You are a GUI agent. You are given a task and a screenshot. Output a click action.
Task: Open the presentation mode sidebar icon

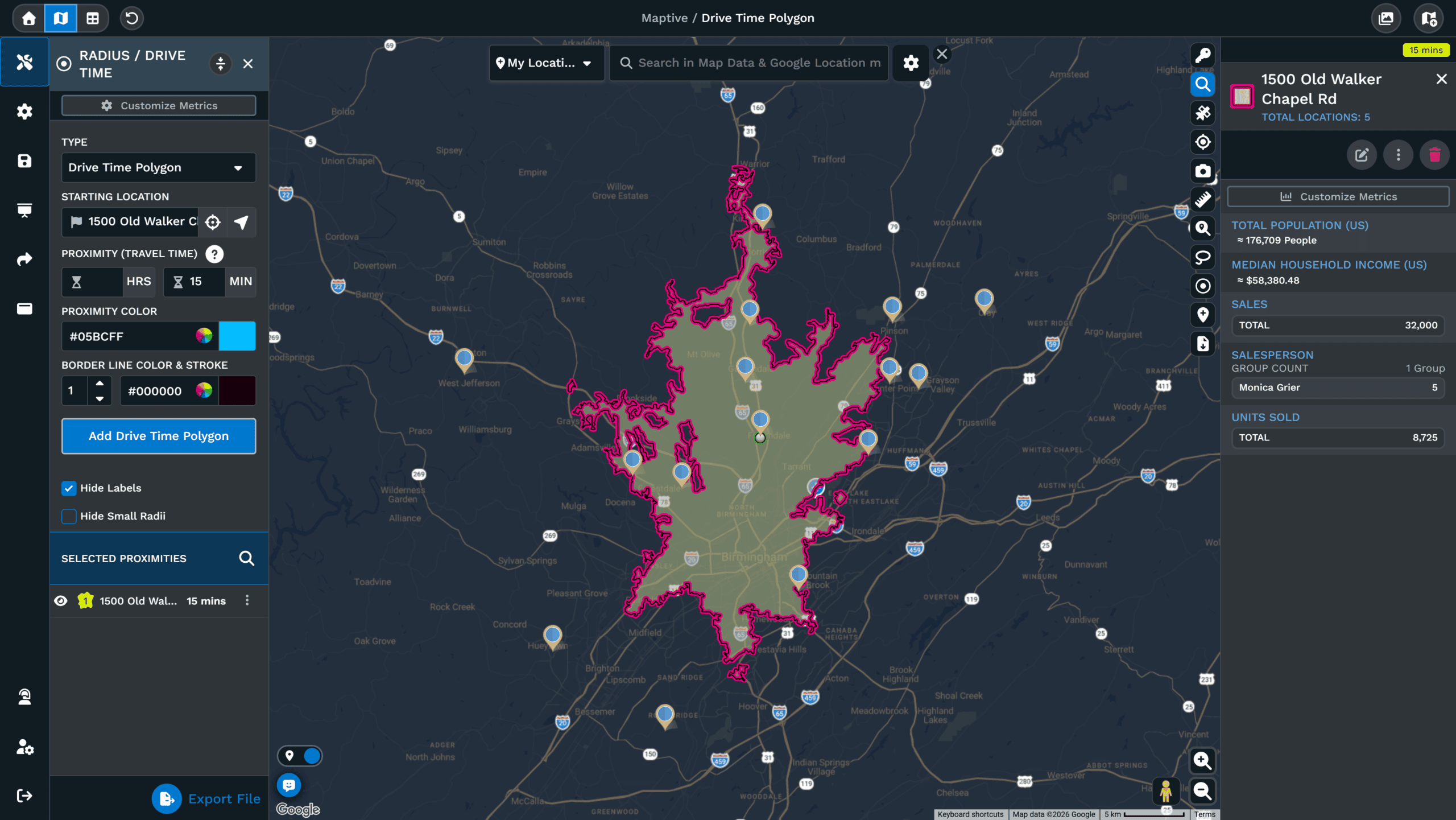24,211
